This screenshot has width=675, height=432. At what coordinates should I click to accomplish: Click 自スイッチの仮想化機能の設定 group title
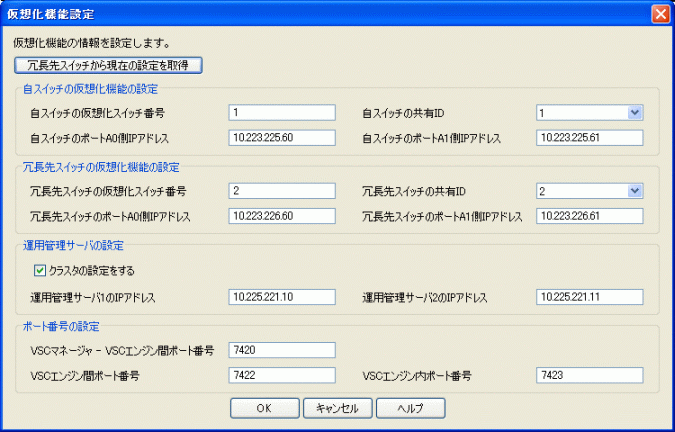point(90,89)
